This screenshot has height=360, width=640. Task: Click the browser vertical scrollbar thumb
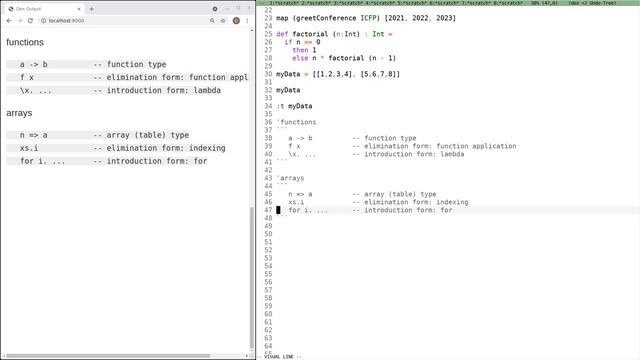tap(251, 277)
